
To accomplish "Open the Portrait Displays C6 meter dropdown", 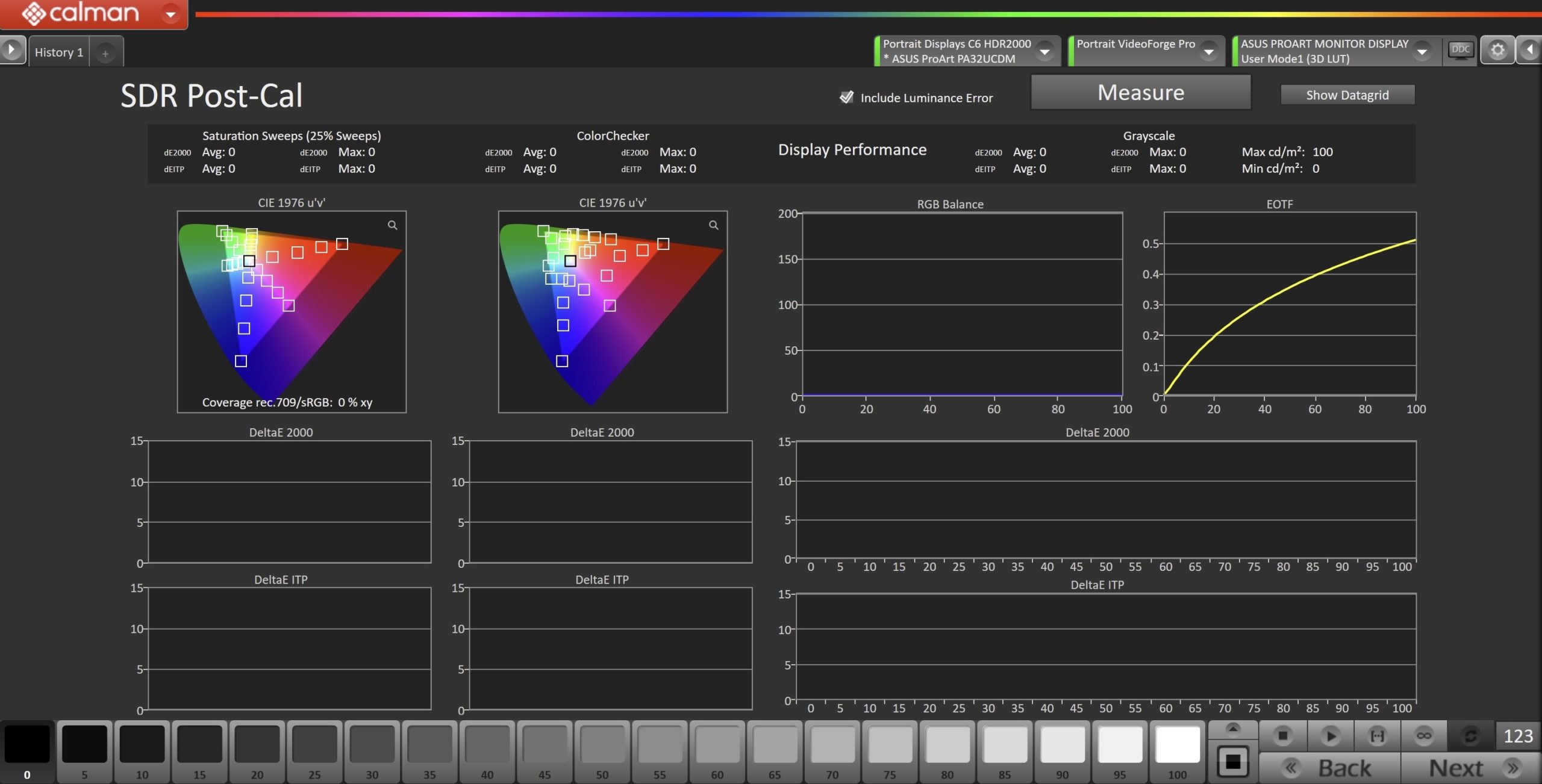I will 1045,52.
